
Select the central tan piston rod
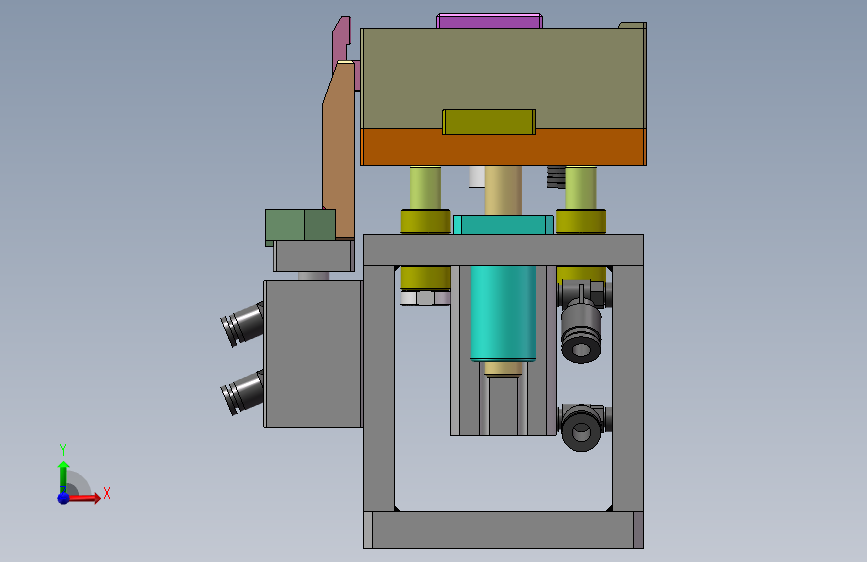pyautogui.click(x=503, y=190)
